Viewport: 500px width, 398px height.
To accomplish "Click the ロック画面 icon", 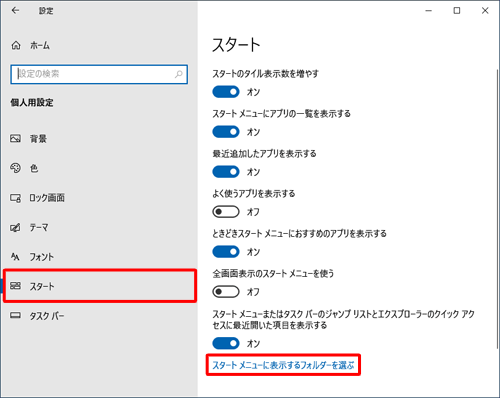I will [x=15, y=198].
